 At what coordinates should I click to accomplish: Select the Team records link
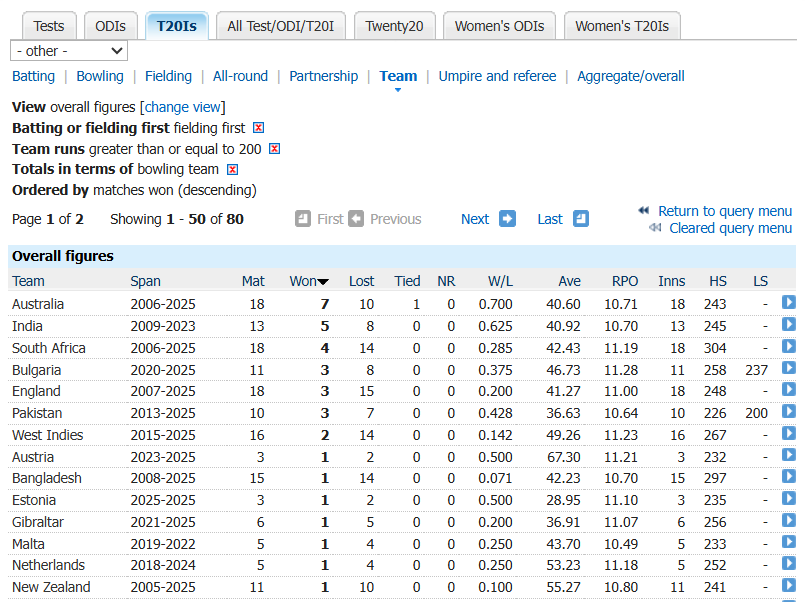click(398, 76)
